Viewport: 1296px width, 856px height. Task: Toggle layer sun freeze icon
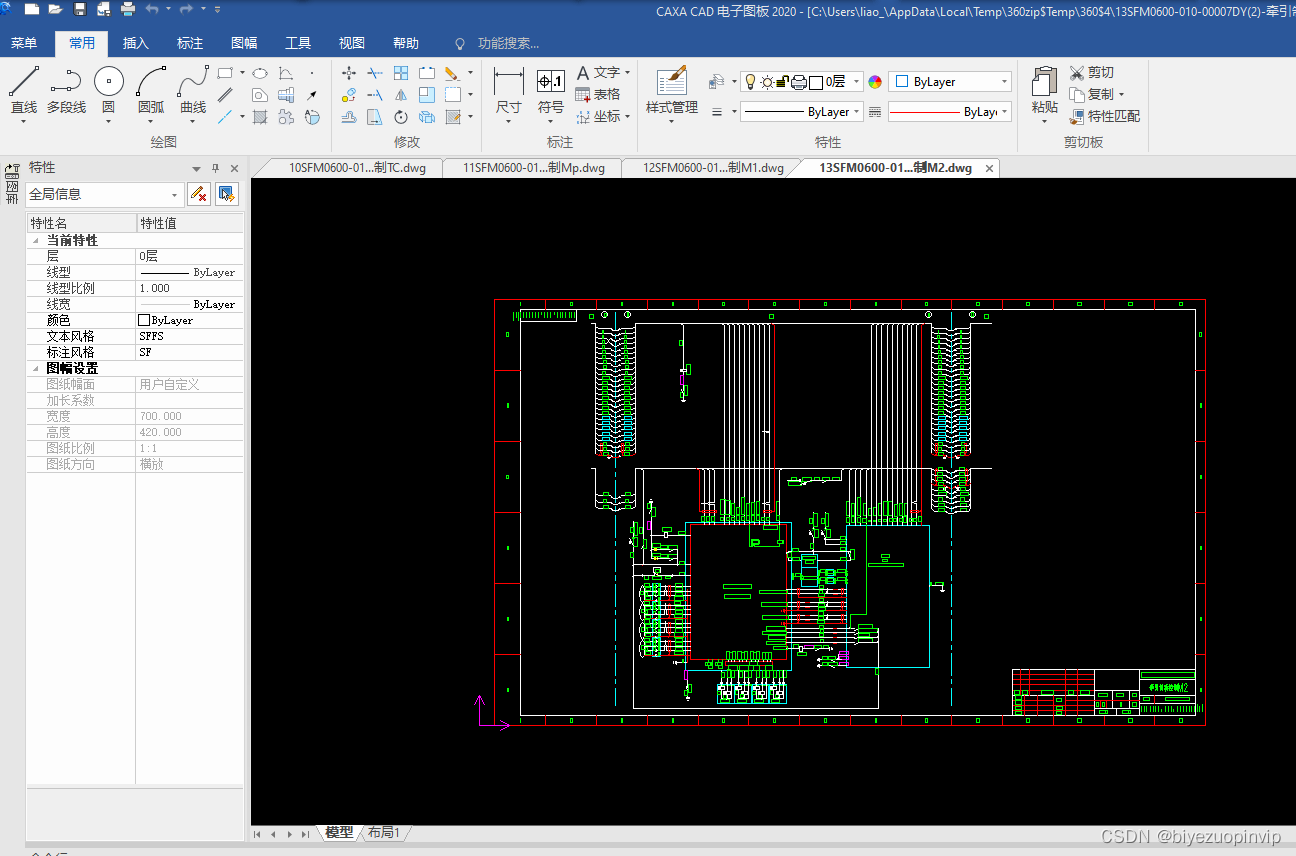767,82
